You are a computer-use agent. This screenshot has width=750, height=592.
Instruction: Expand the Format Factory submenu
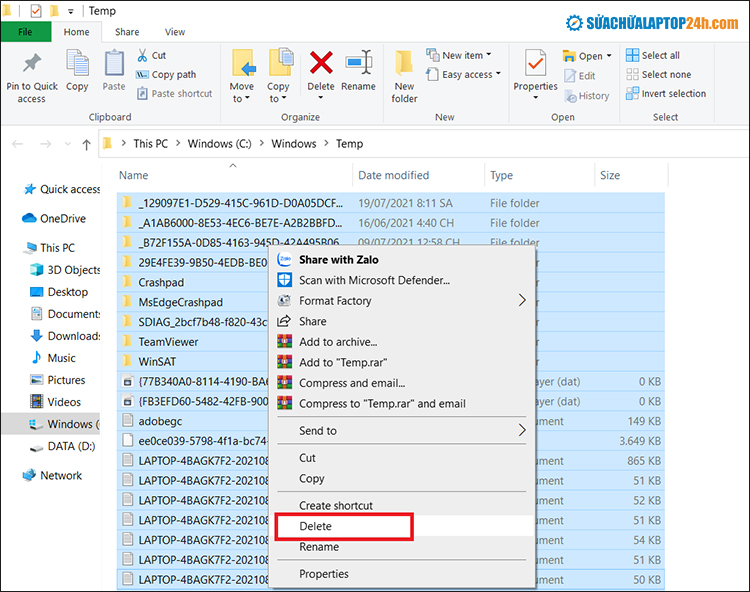402,301
